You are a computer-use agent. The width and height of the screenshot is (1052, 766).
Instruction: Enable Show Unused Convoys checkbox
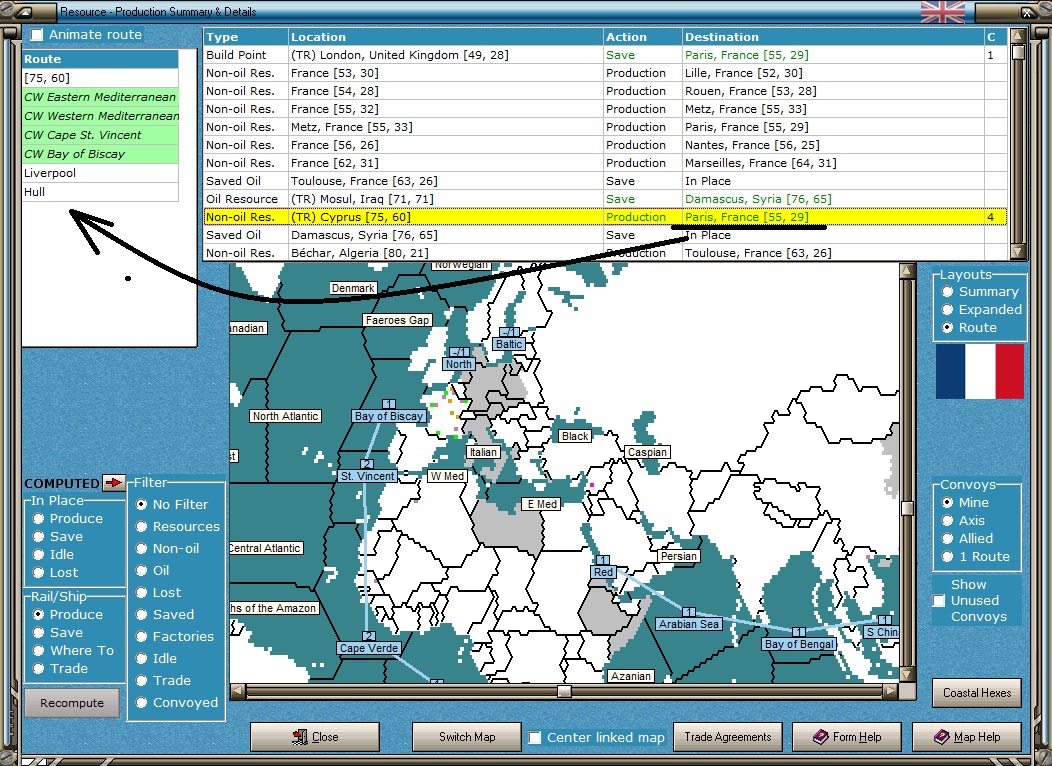coord(939,601)
